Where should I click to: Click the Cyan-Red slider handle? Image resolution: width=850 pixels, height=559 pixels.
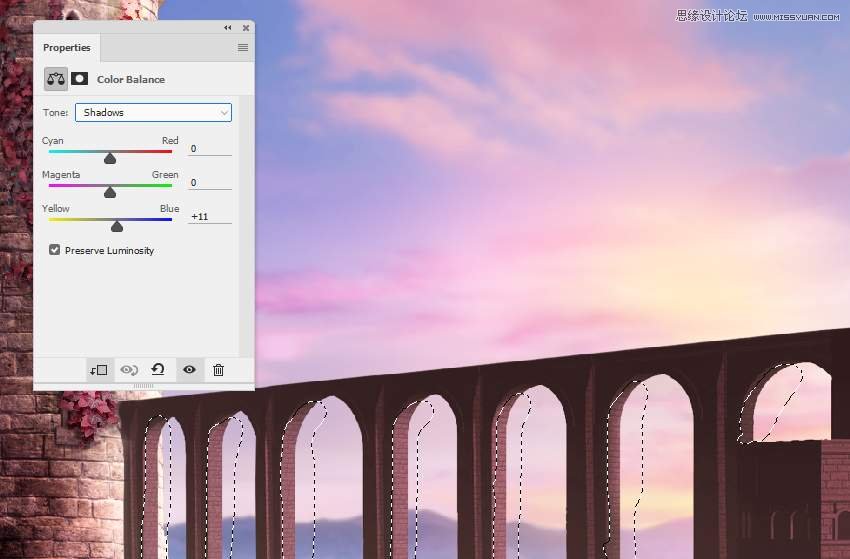tap(110, 158)
